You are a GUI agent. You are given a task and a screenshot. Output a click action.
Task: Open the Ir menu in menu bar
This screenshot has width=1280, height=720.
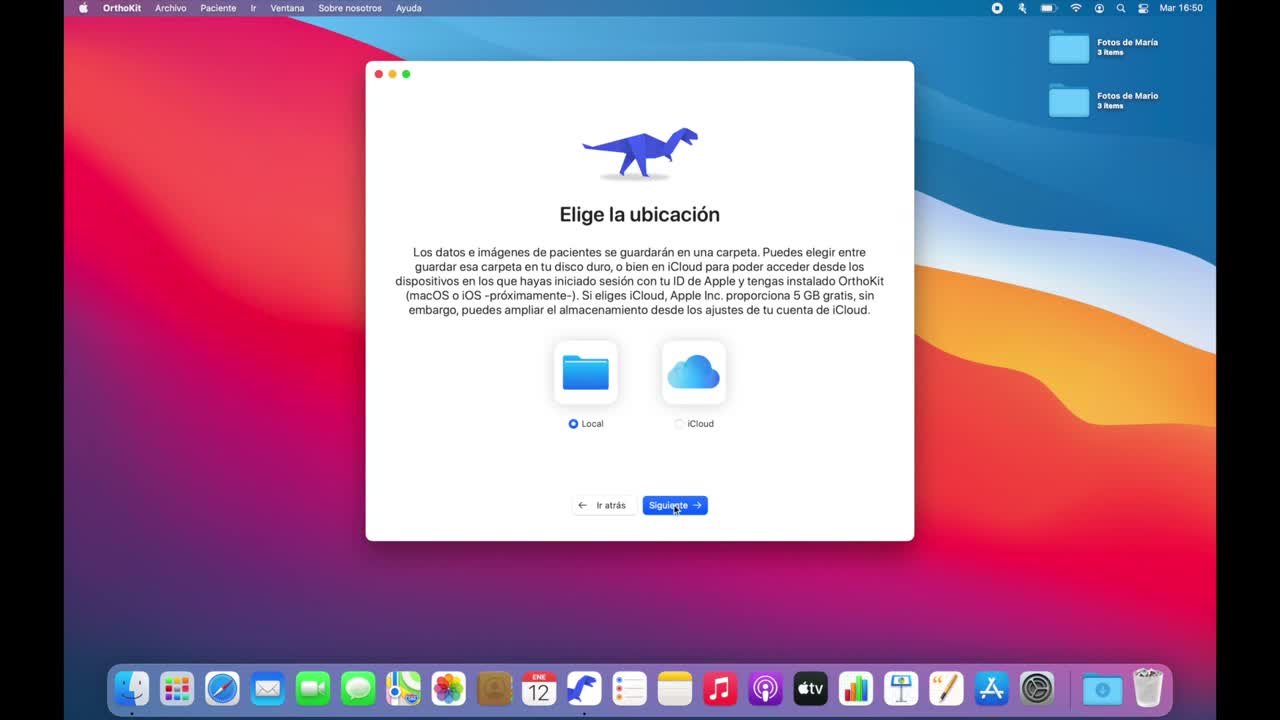[x=253, y=8]
